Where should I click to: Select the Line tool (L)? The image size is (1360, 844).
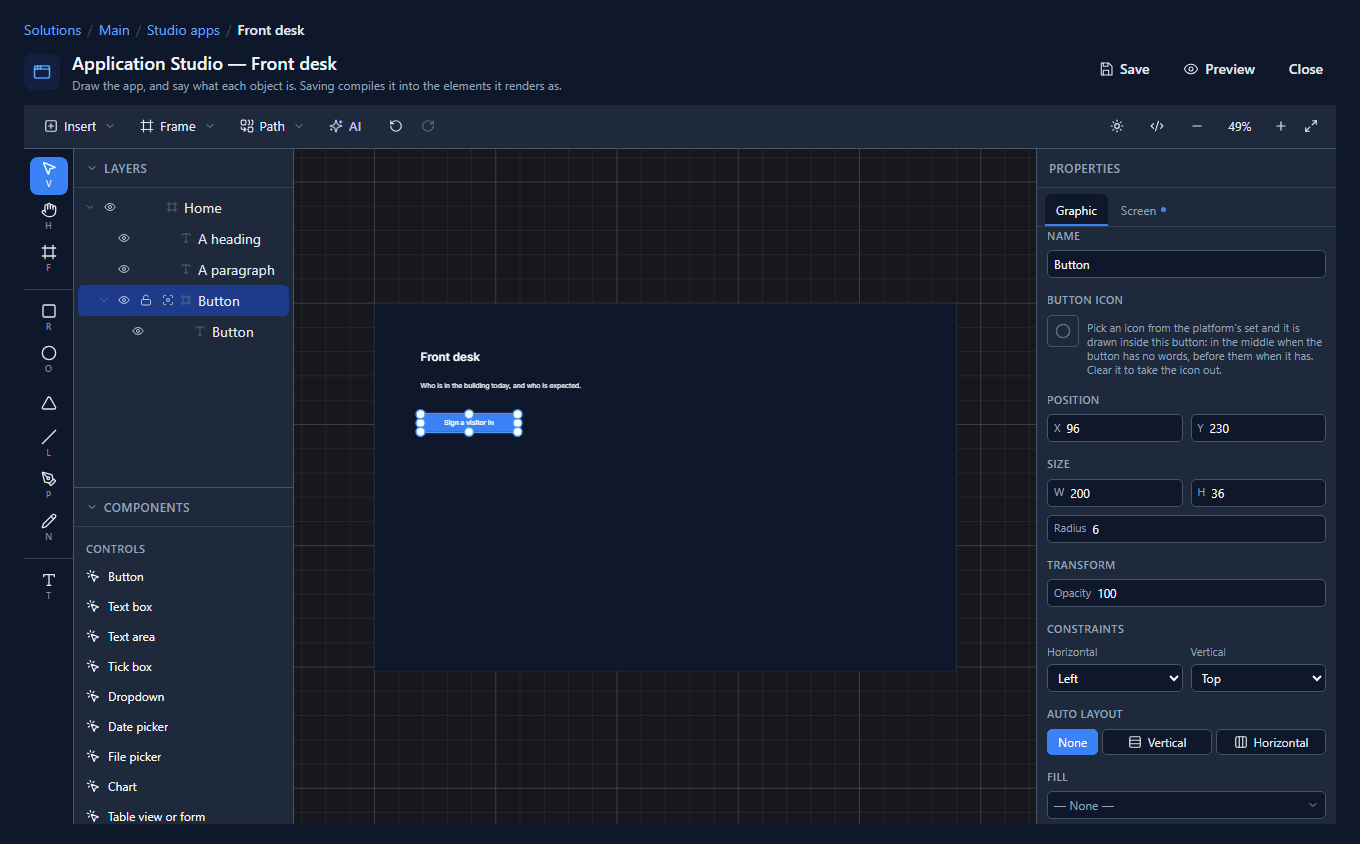click(x=49, y=443)
